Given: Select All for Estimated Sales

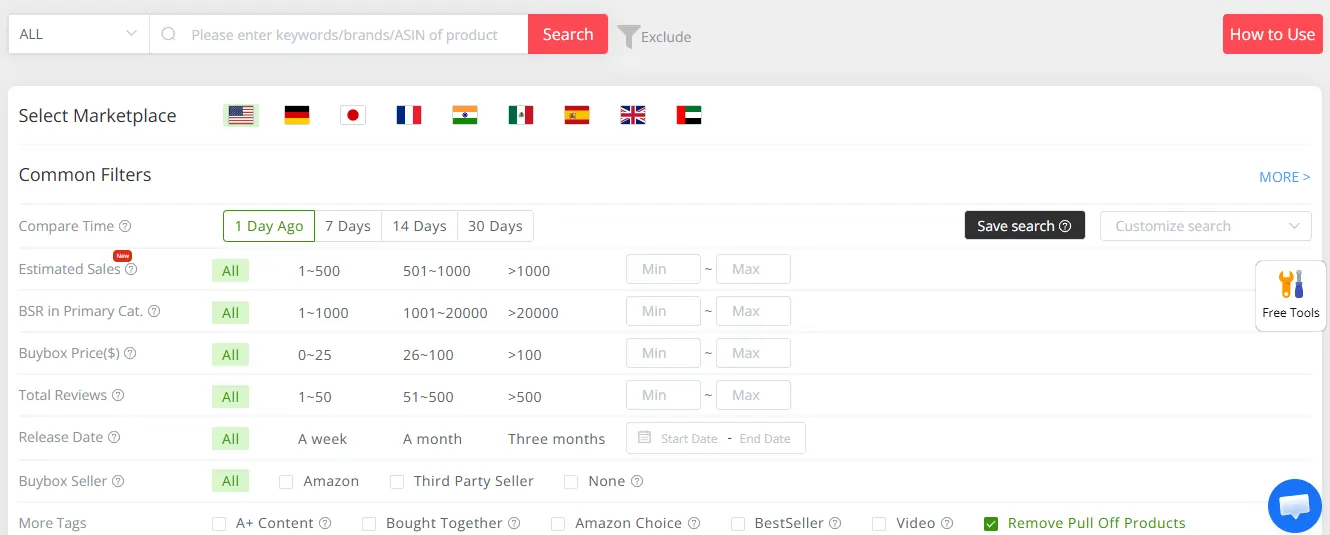Looking at the screenshot, I should point(230,271).
